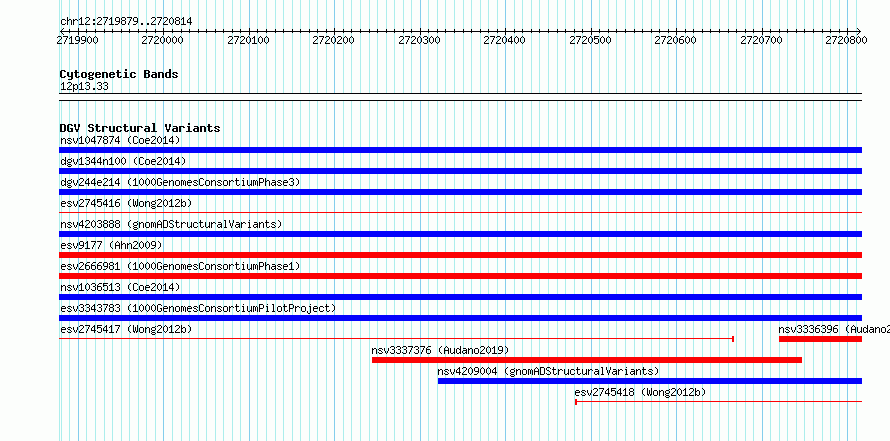The height and width of the screenshot is (441, 890).
Task: Select the 12p13.33 band label
Action: pos(84,87)
